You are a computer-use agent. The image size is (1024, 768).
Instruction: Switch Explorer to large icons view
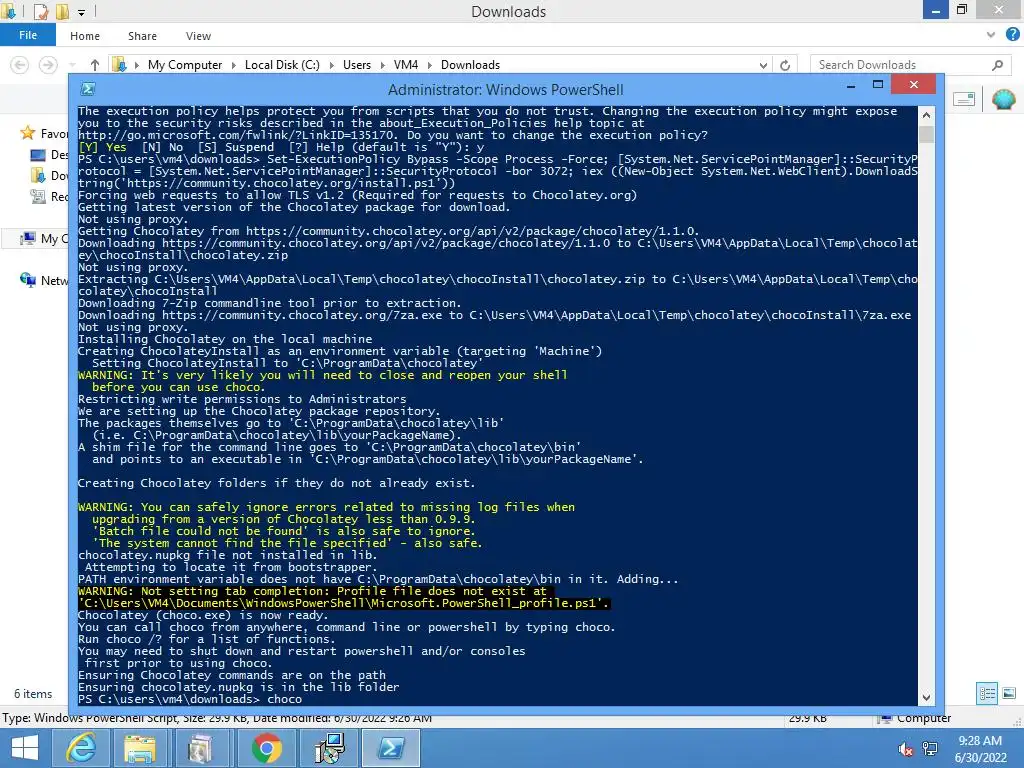(1009, 693)
